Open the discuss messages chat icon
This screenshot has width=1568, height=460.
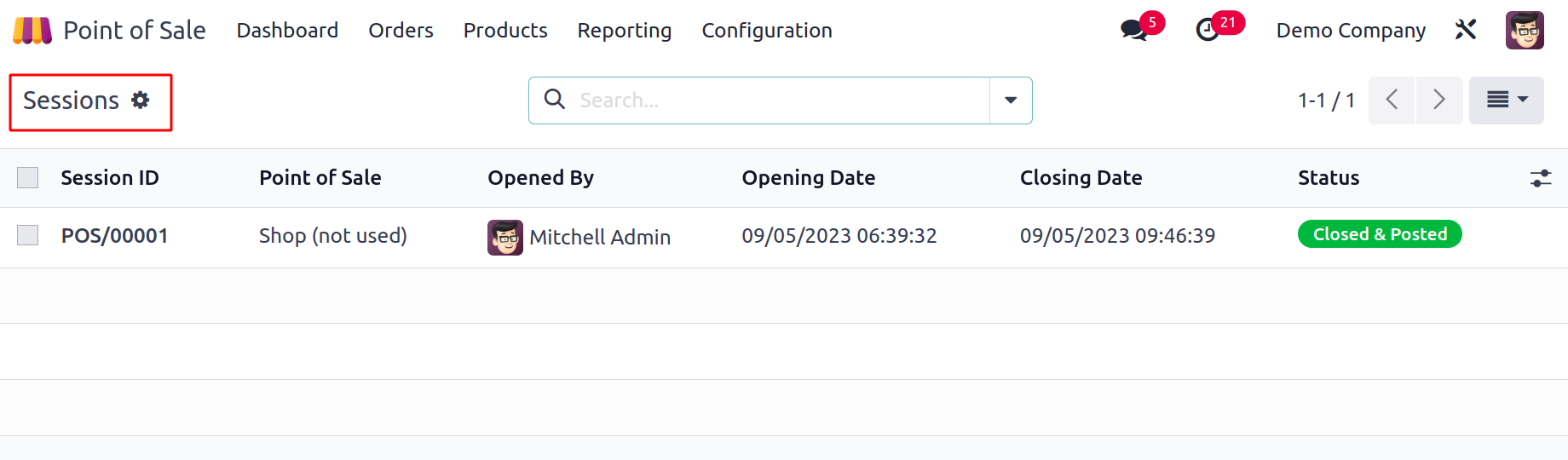click(x=1133, y=31)
